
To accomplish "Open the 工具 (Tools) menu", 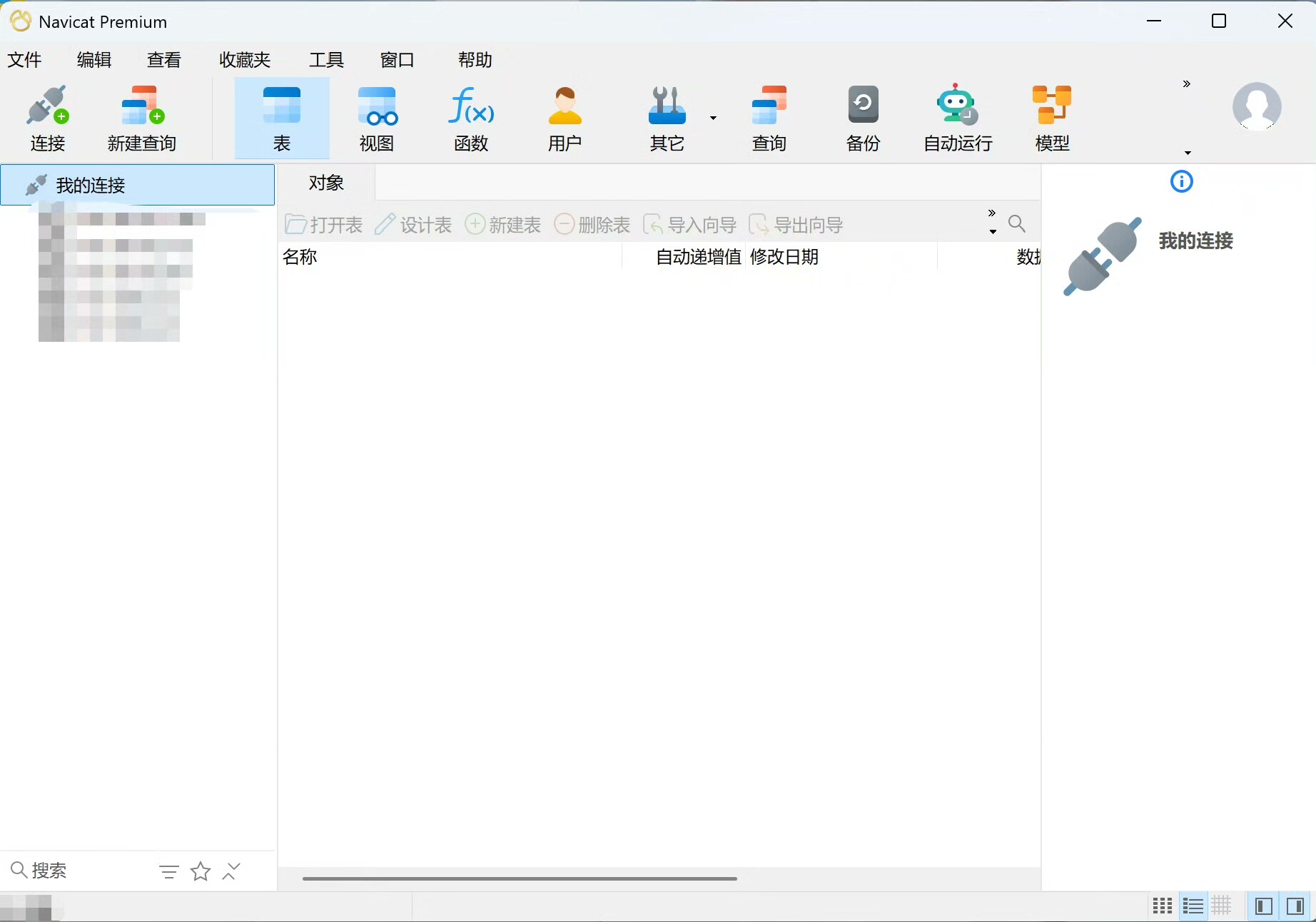I will tap(326, 60).
